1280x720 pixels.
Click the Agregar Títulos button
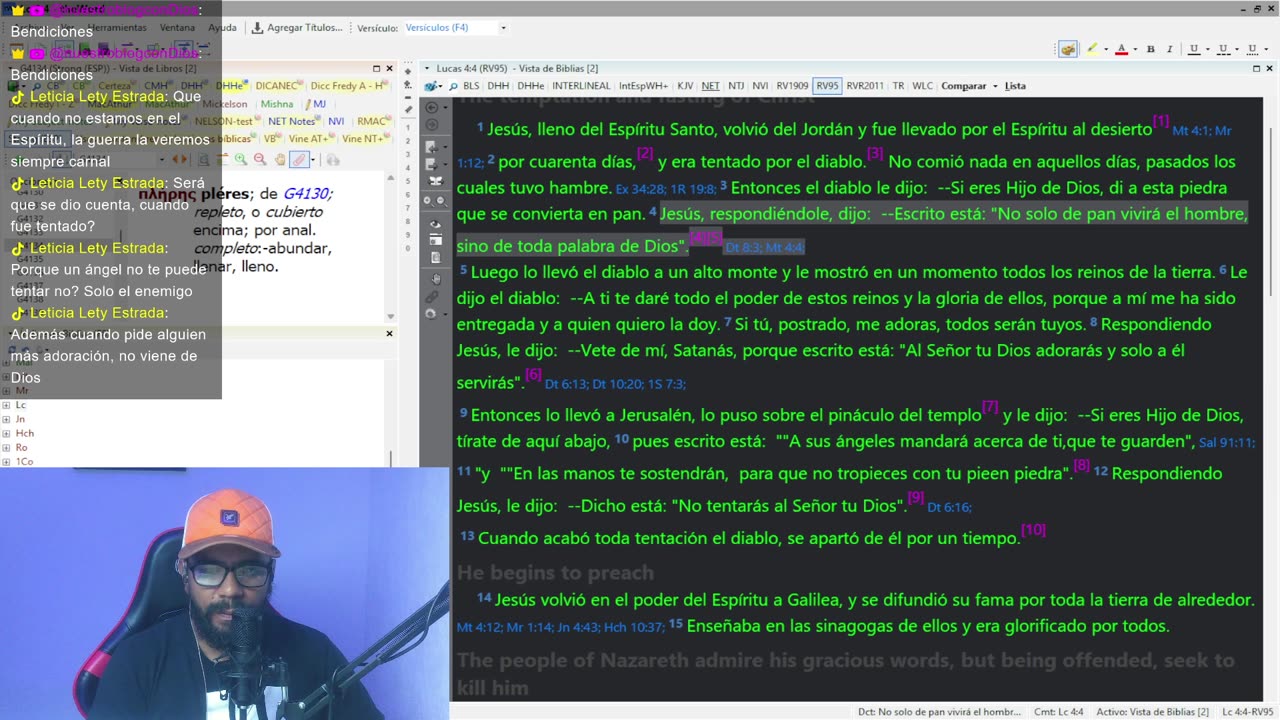[298, 28]
